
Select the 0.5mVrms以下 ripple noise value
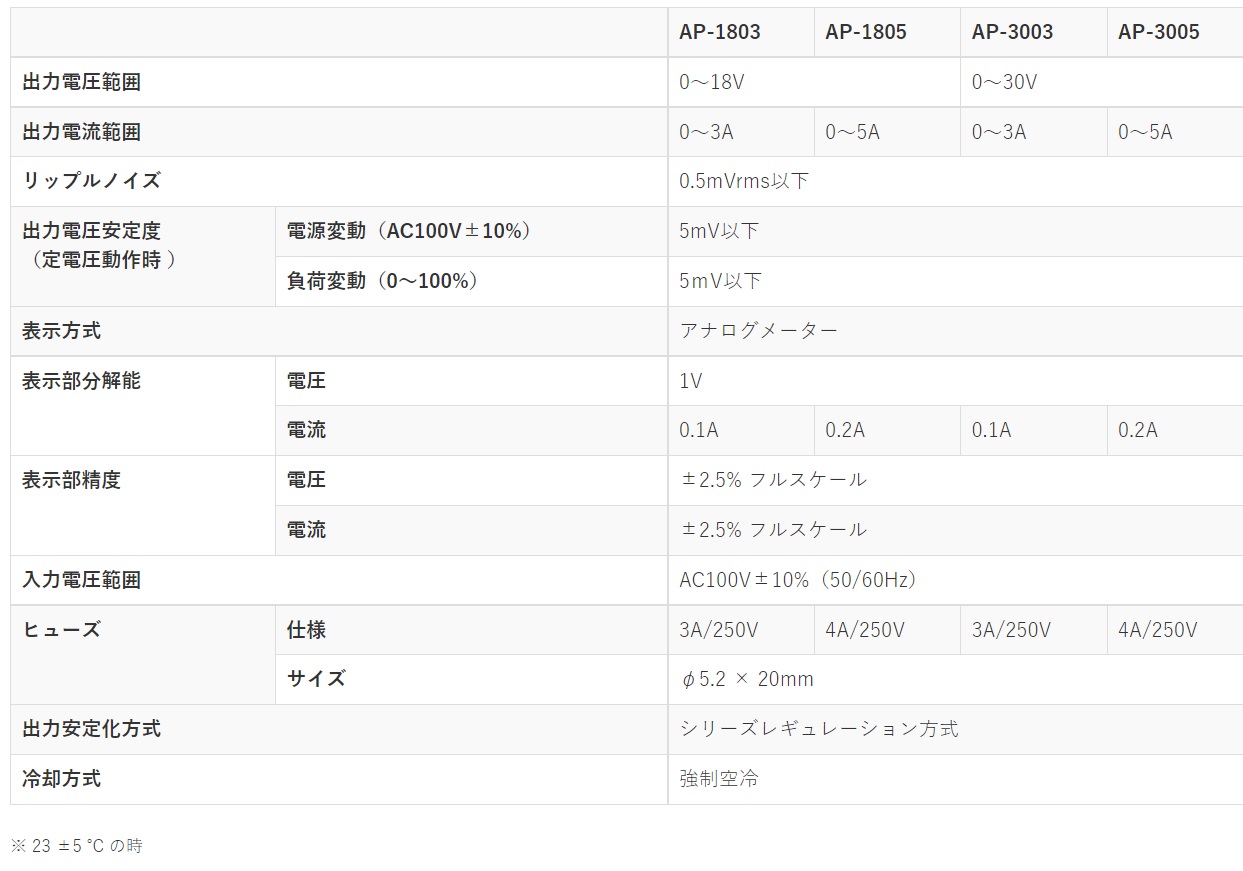point(744,181)
